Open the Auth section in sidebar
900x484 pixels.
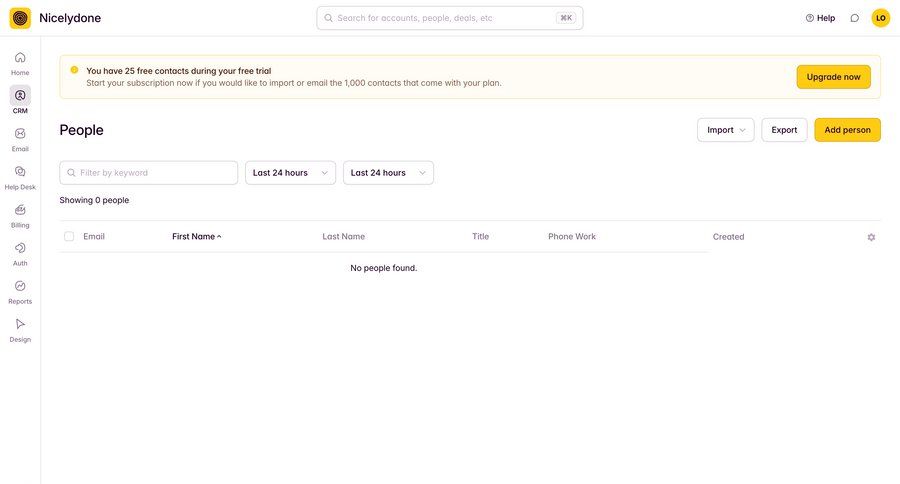20,254
